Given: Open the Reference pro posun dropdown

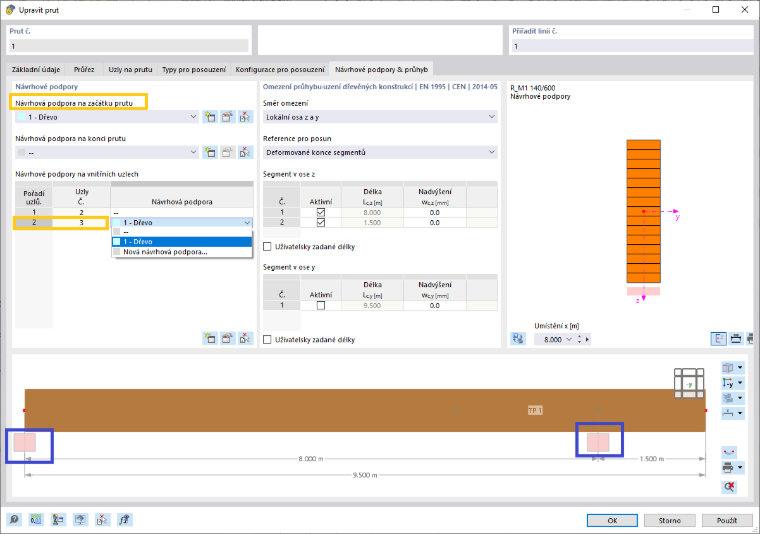Looking at the screenshot, I should coord(380,152).
